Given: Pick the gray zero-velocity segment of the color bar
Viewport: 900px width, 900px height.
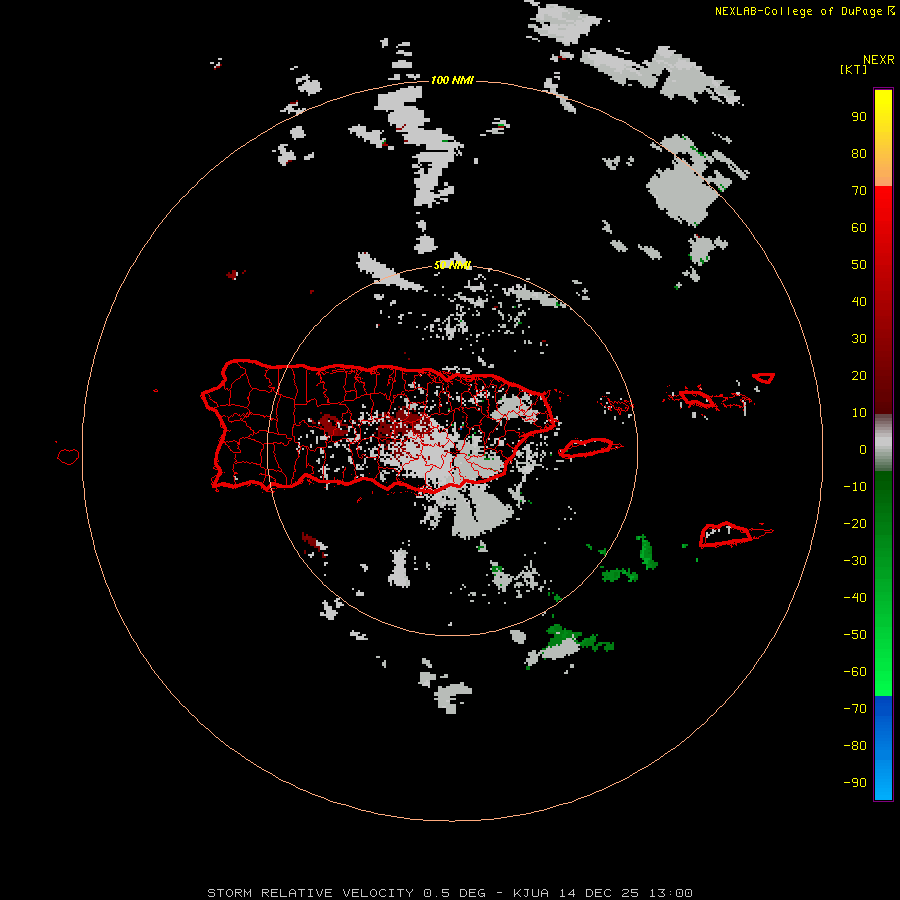Looking at the screenshot, I should pos(883,443).
